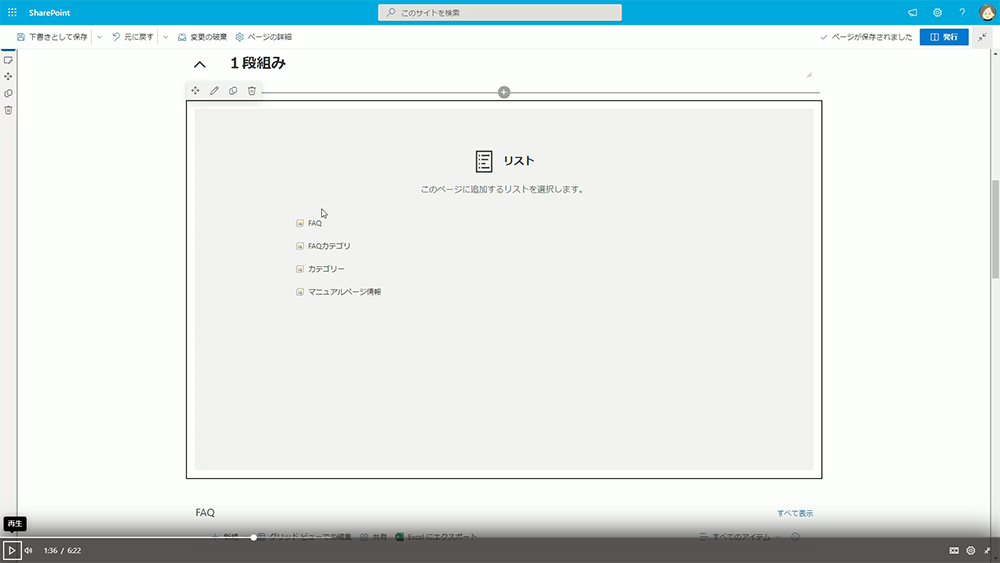The image size is (1000, 563).
Task: Open the user profile avatar
Action: pyautogui.click(x=987, y=13)
